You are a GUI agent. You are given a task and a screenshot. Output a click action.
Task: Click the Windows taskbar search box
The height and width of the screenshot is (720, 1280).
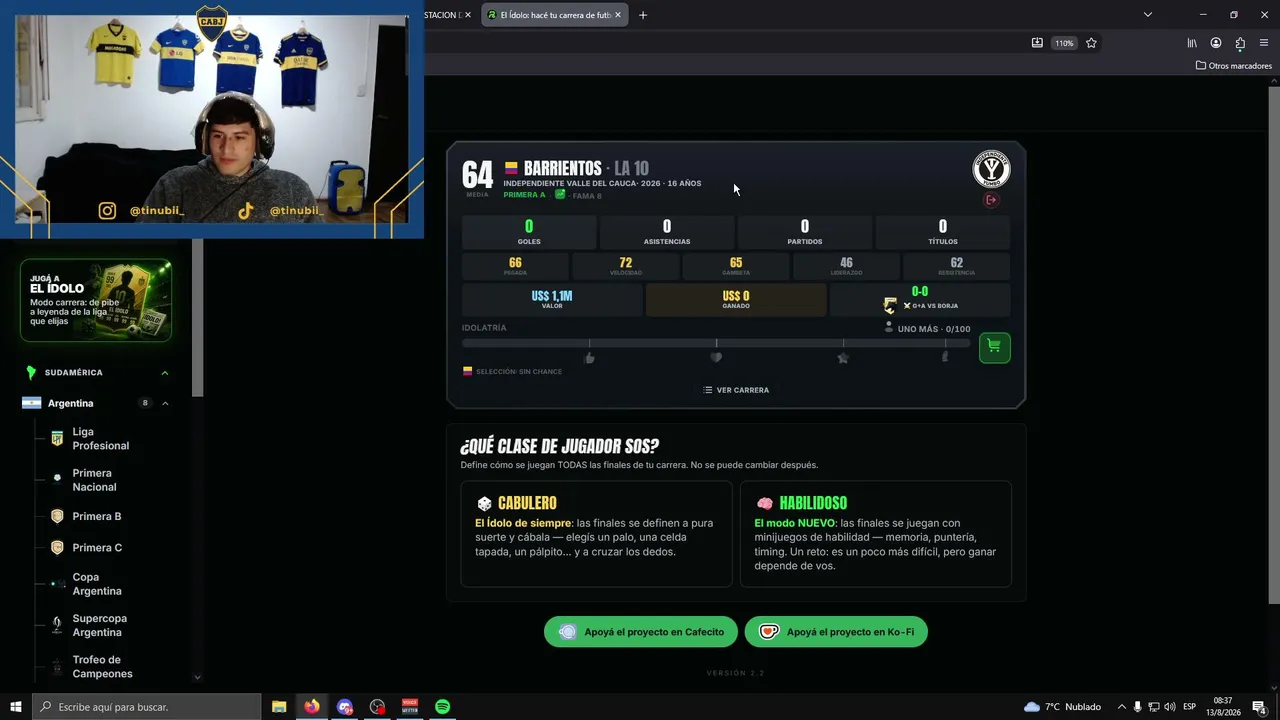point(147,707)
